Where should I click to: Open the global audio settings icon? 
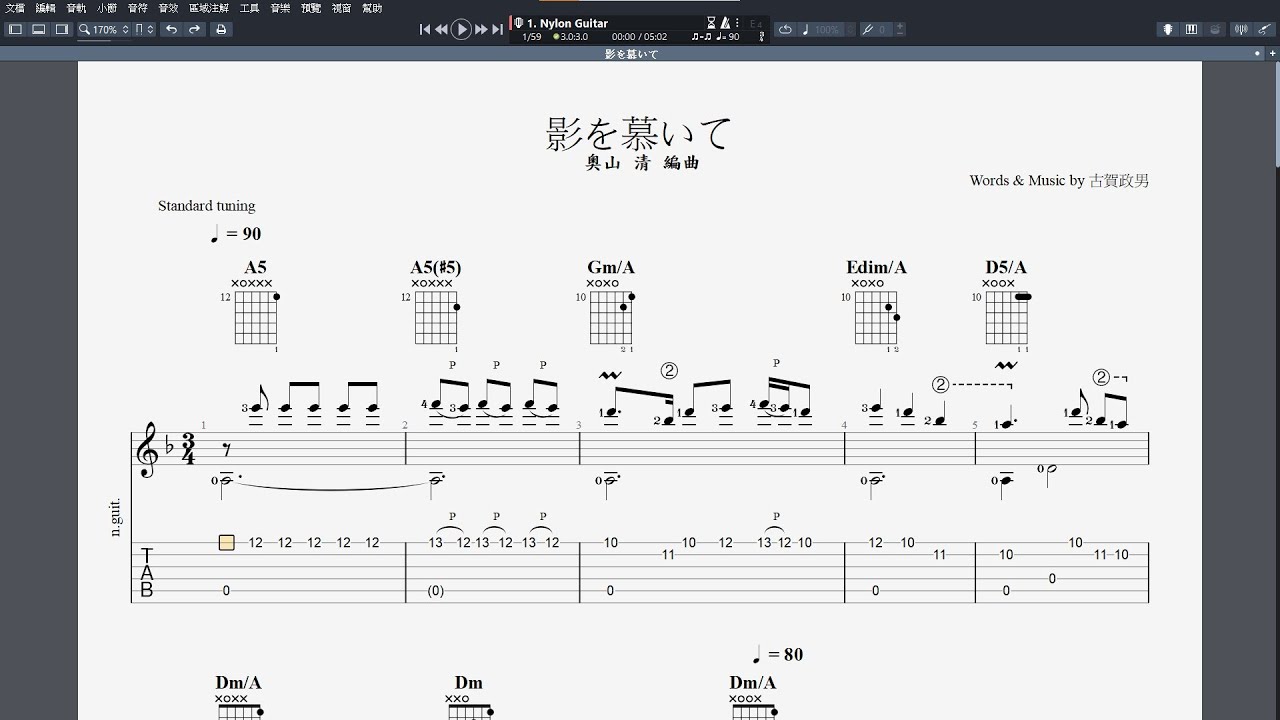(1243, 30)
